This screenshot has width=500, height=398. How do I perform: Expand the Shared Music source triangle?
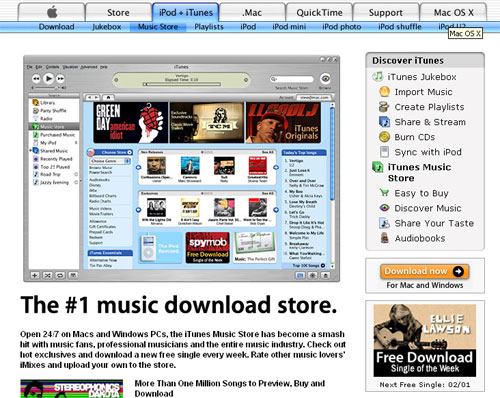[31, 151]
